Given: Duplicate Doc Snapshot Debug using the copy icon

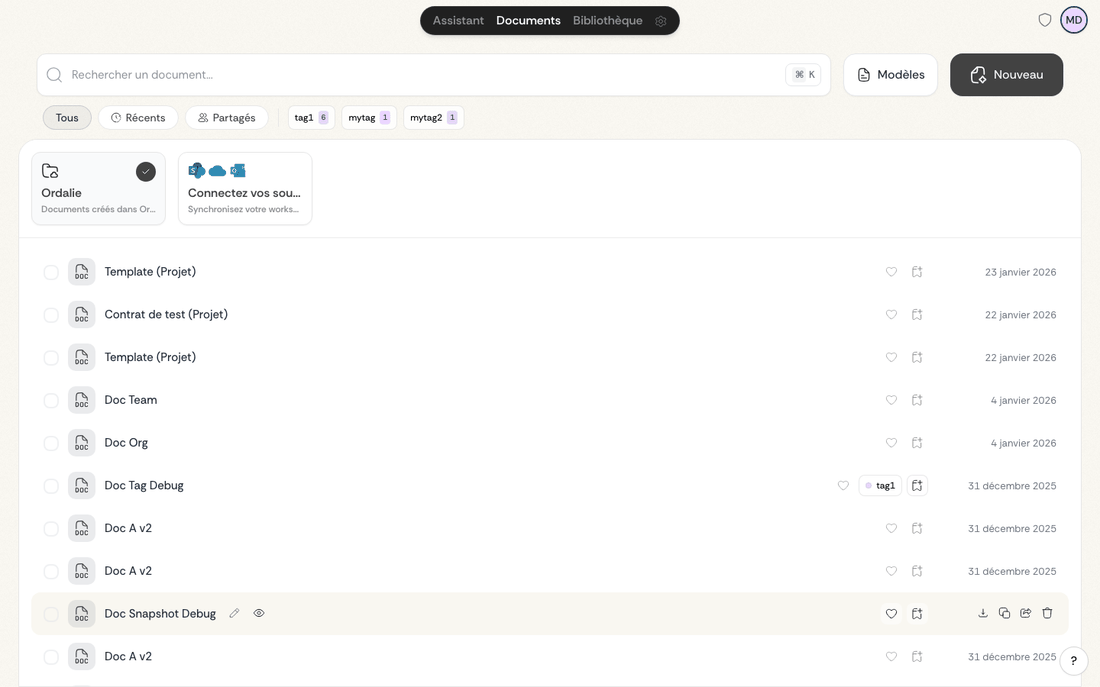Looking at the screenshot, I should click(1004, 614).
